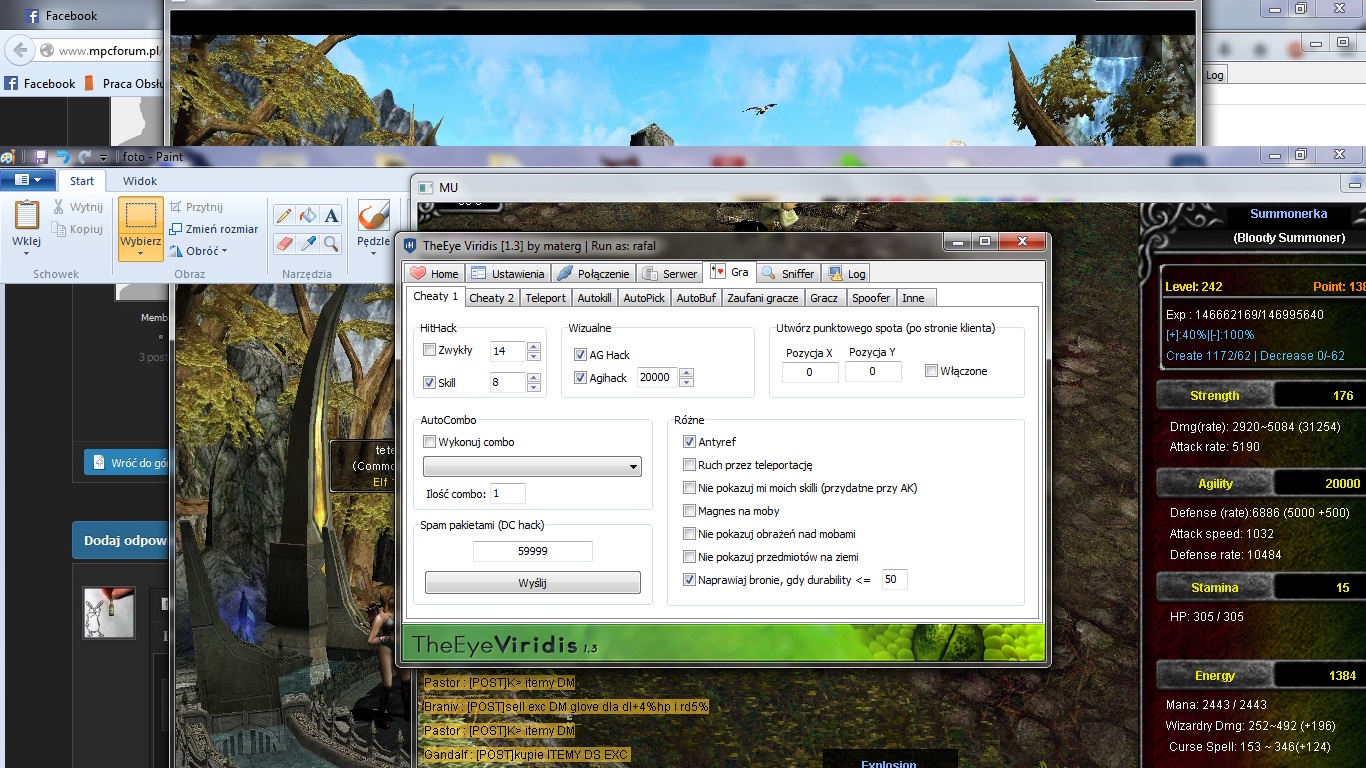This screenshot has height=768, width=1366.
Task: Click the TheEye Viridis shield icon
Action: pos(410,246)
